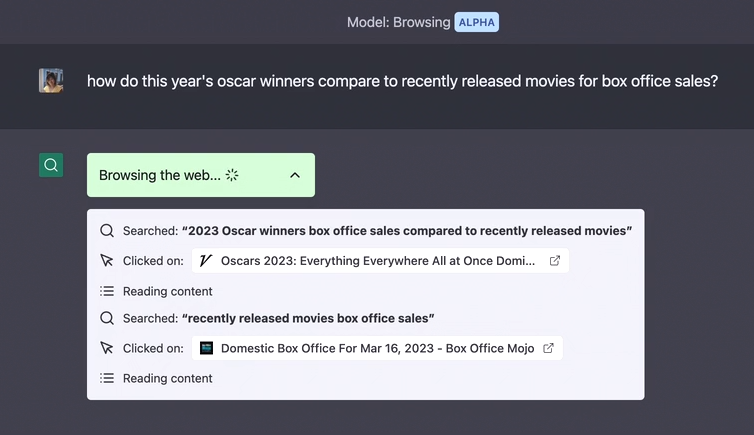Click magnifier icon beside 2023 Oscar winners search
Image resolution: width=754 pixels, height=435 pixels.
[107, 231]
